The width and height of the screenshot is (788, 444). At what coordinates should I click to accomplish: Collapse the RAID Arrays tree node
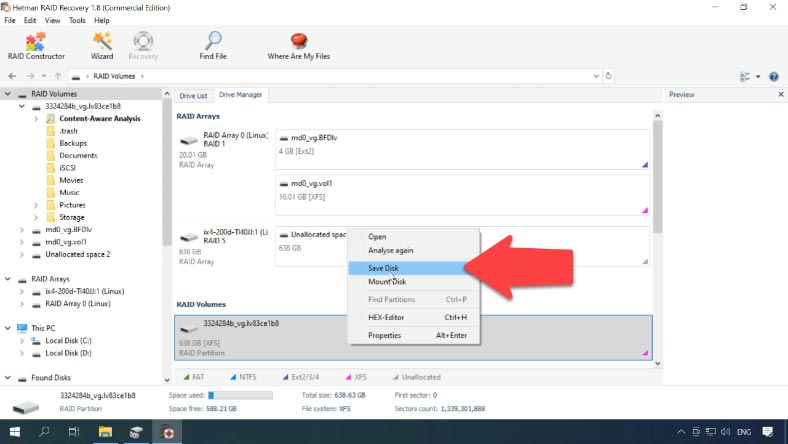point(8,279)
